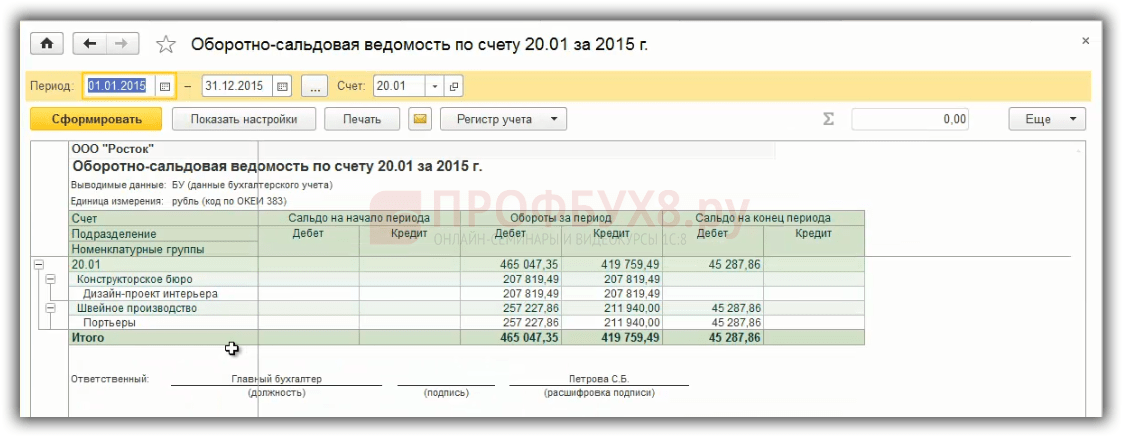Open account 20.01 with the open-form icon
The image size is (1123, 437).
pos(454,86)
